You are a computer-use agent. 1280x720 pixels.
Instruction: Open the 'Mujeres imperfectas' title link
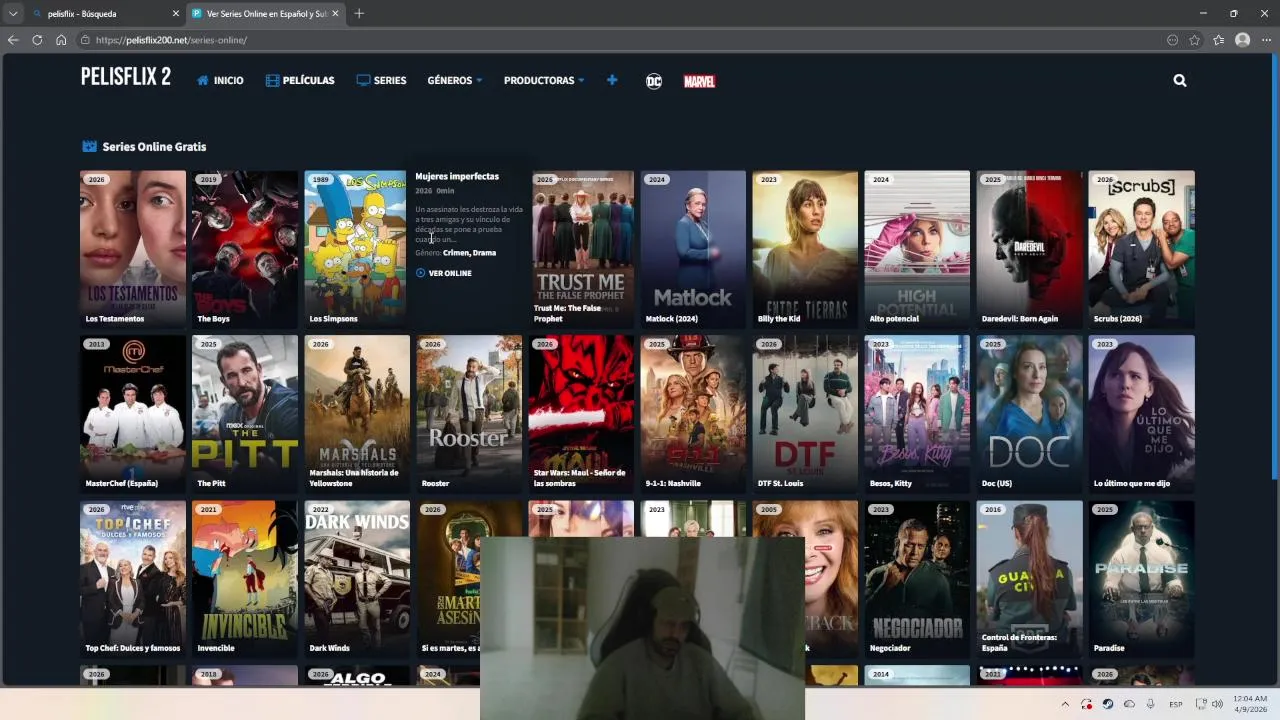pos(457,176)
